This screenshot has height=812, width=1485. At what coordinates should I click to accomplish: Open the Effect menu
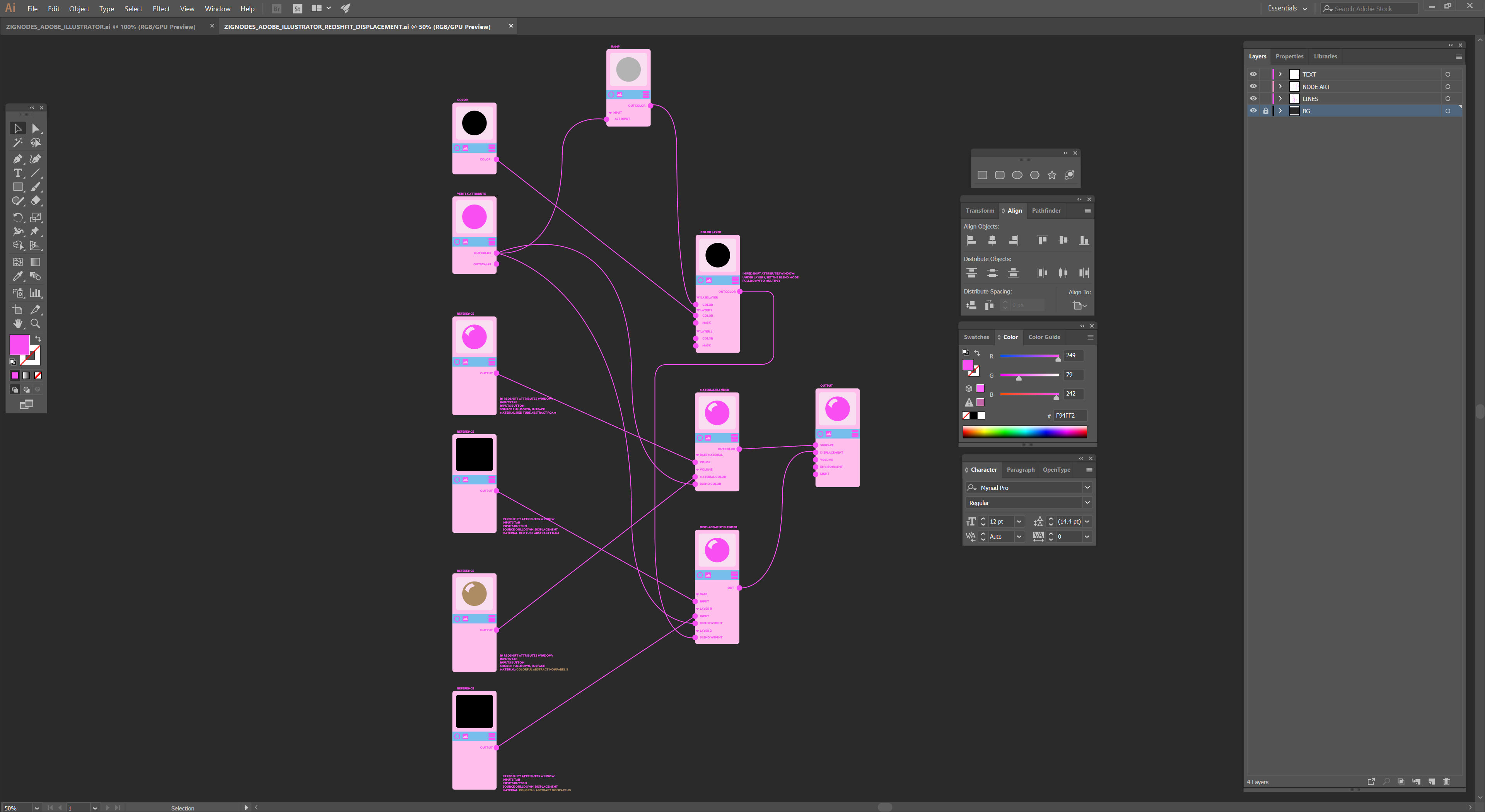point(161,9)
